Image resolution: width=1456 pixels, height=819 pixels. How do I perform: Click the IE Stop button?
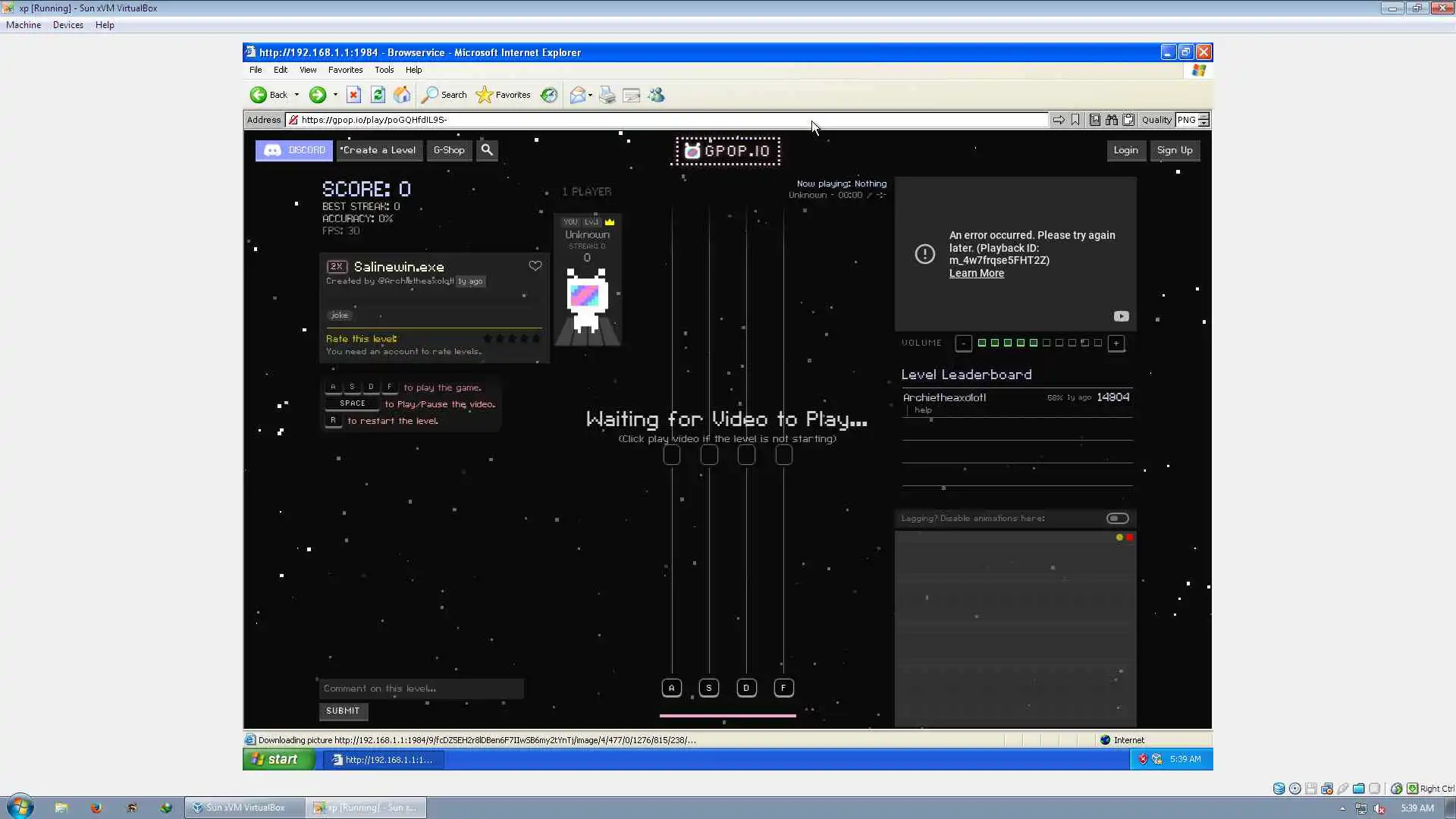pos(353,95)
